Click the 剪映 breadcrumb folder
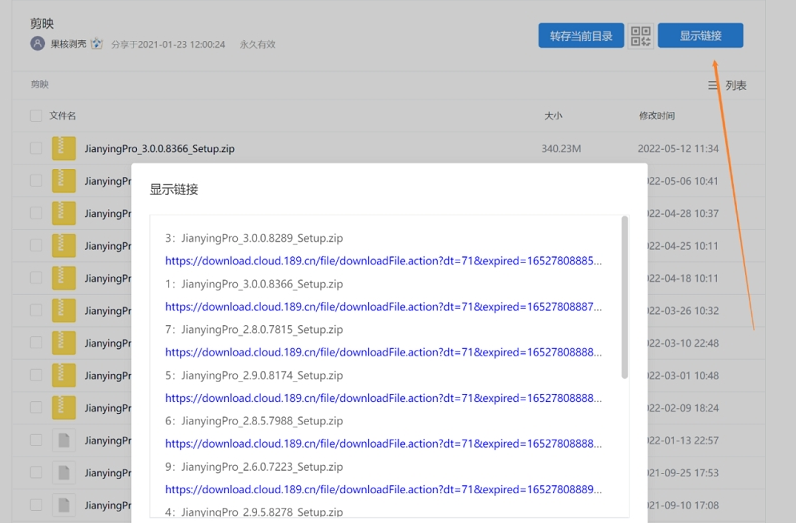 40,84
